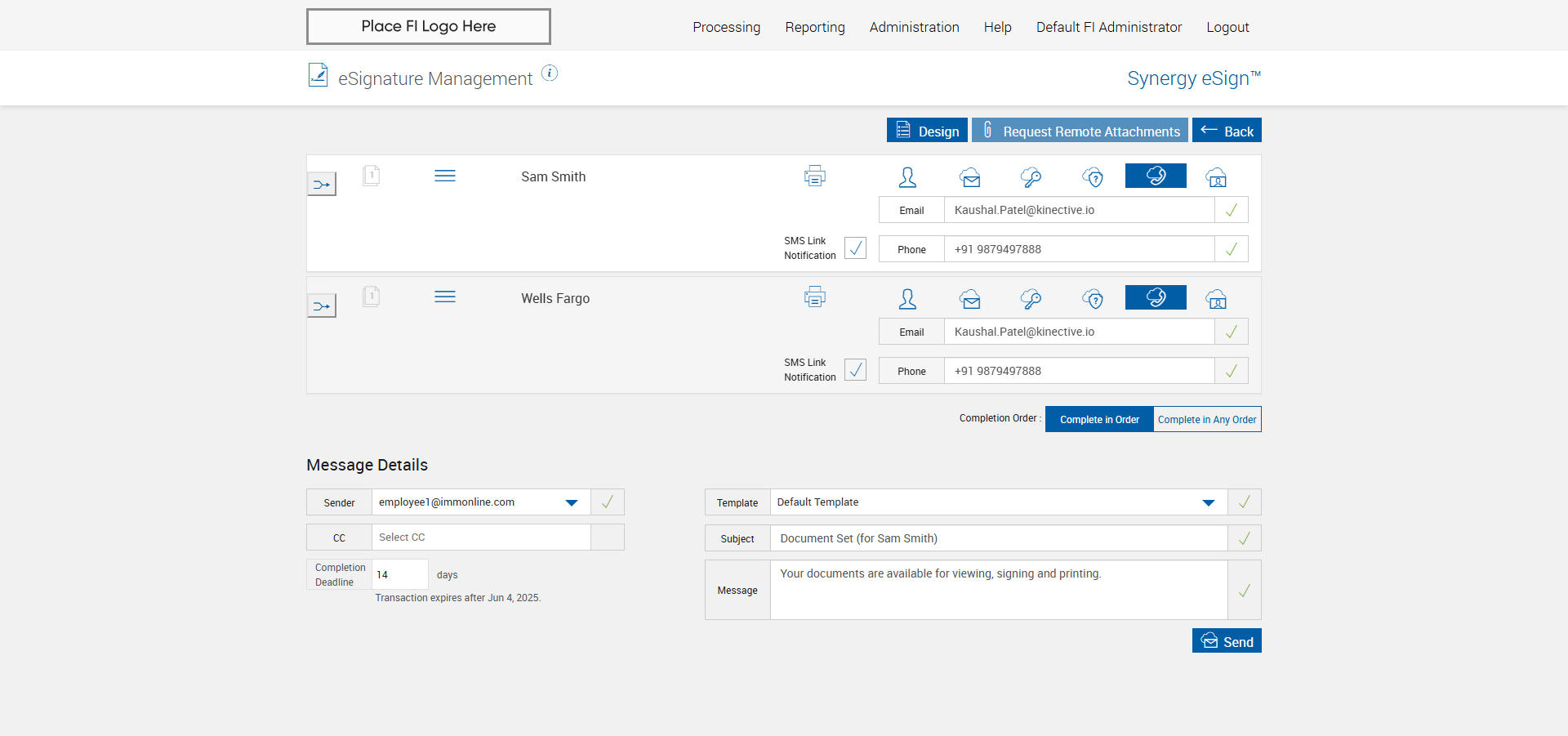Click the eSignature Management document icon
The width and height of the screenshot is (1568, 736).
[318, 75]
